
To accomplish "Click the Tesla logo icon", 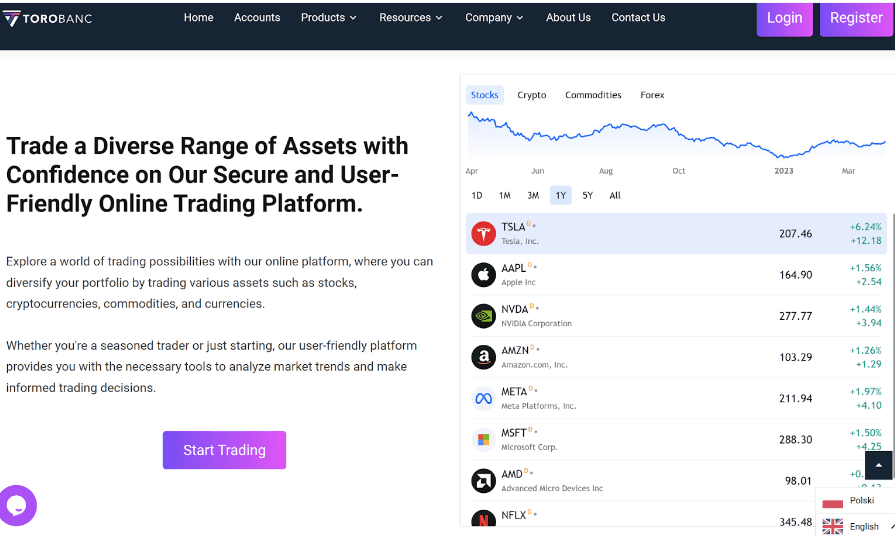I will (484, 234).
